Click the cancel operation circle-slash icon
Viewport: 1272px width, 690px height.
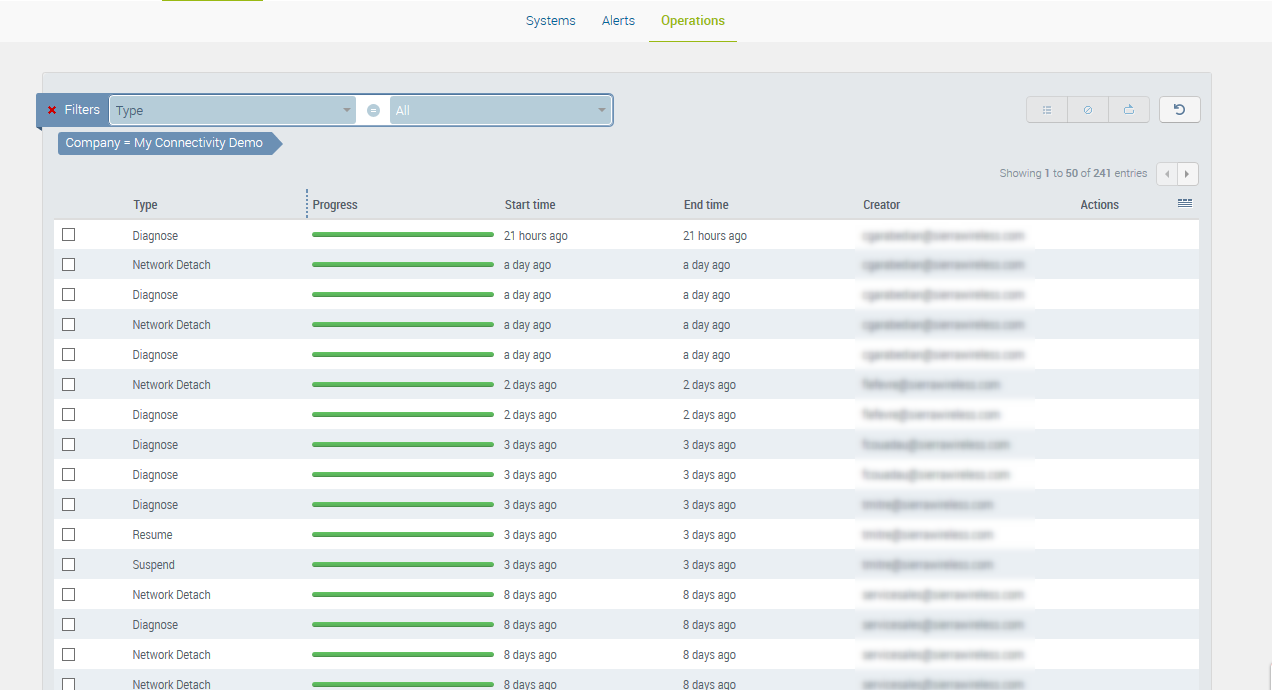1088,110
